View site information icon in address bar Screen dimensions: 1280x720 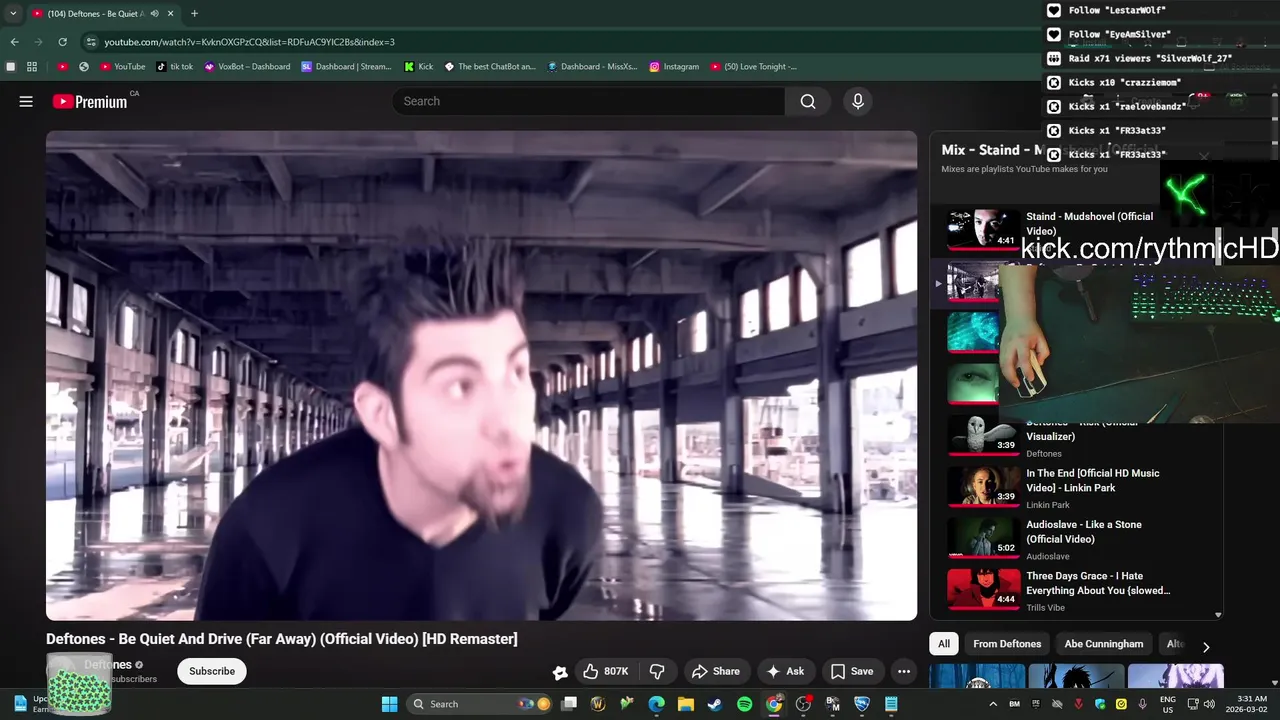point(91,42)
